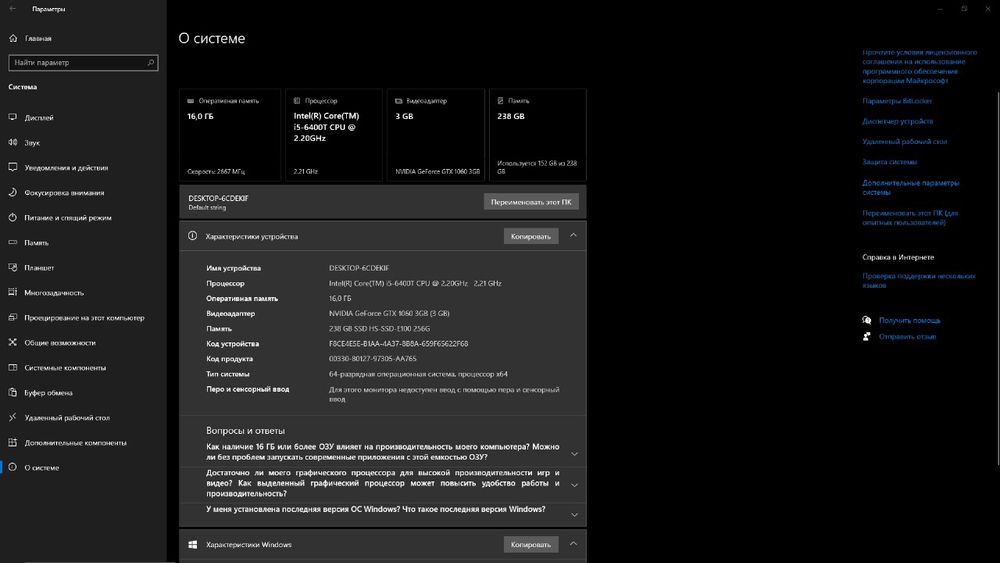Collapse the Характеристики Windows section chevron
This screenshot has width=1000, height=563.
click(573, 544)
